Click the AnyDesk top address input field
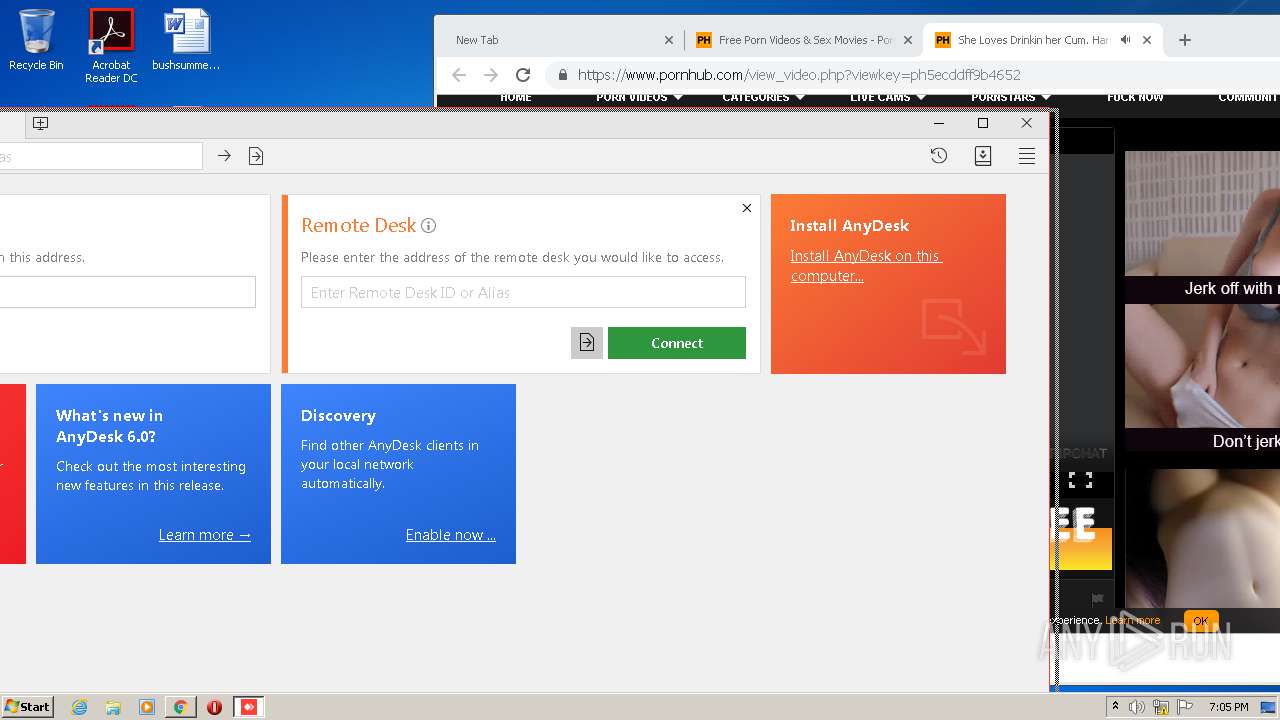Screen dimensions: 1280x720 click(x=100, y=156)
